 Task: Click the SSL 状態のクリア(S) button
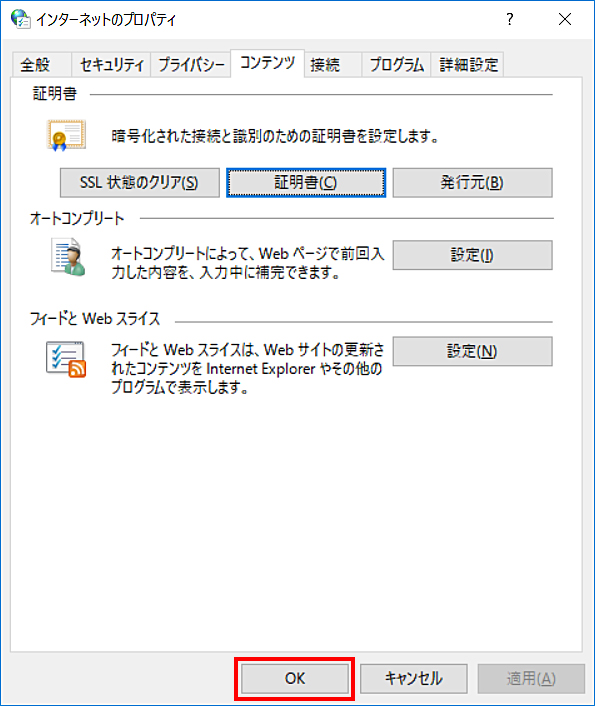click(x=140, y=183)
